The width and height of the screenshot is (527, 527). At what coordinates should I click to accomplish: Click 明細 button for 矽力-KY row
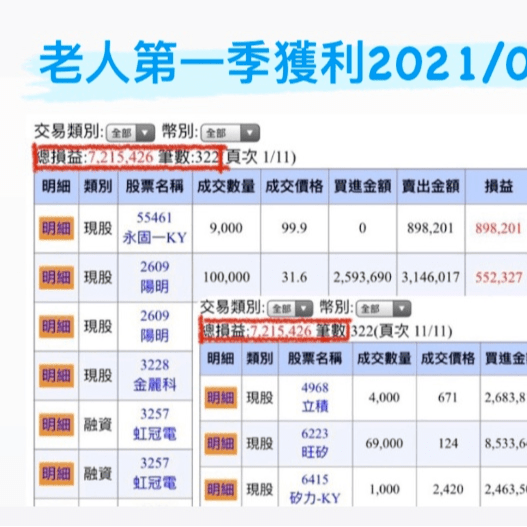point(220,489)
